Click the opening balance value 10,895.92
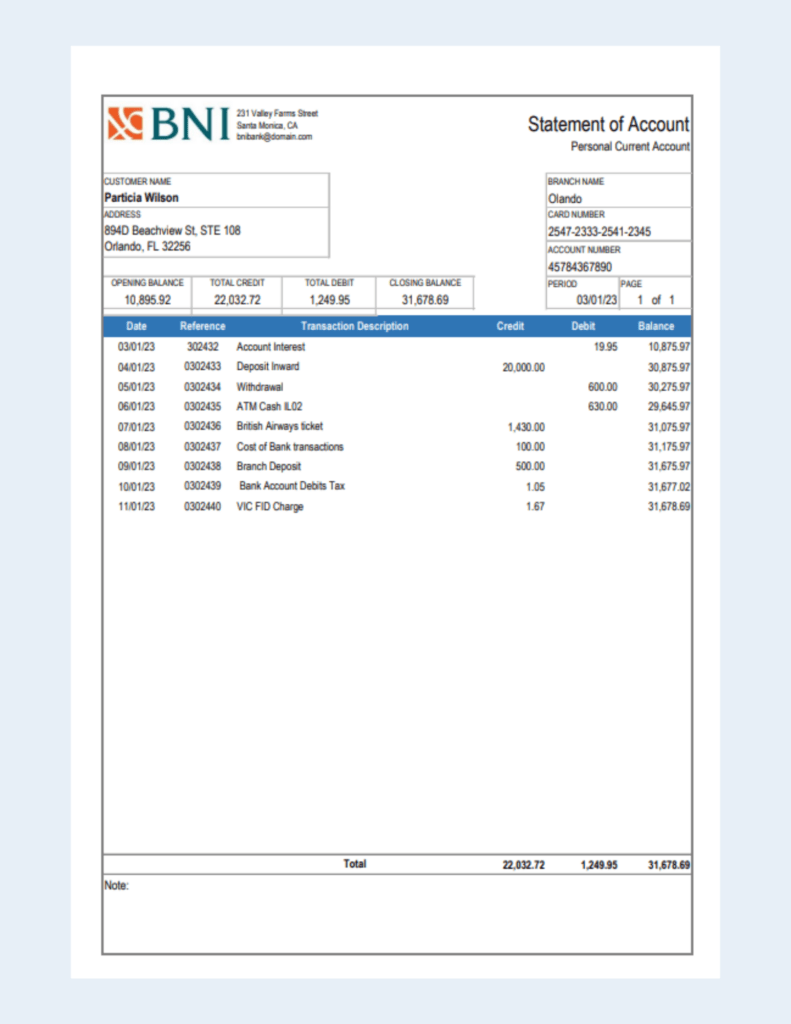This screenshot has height=1024, width=791. 147,300
